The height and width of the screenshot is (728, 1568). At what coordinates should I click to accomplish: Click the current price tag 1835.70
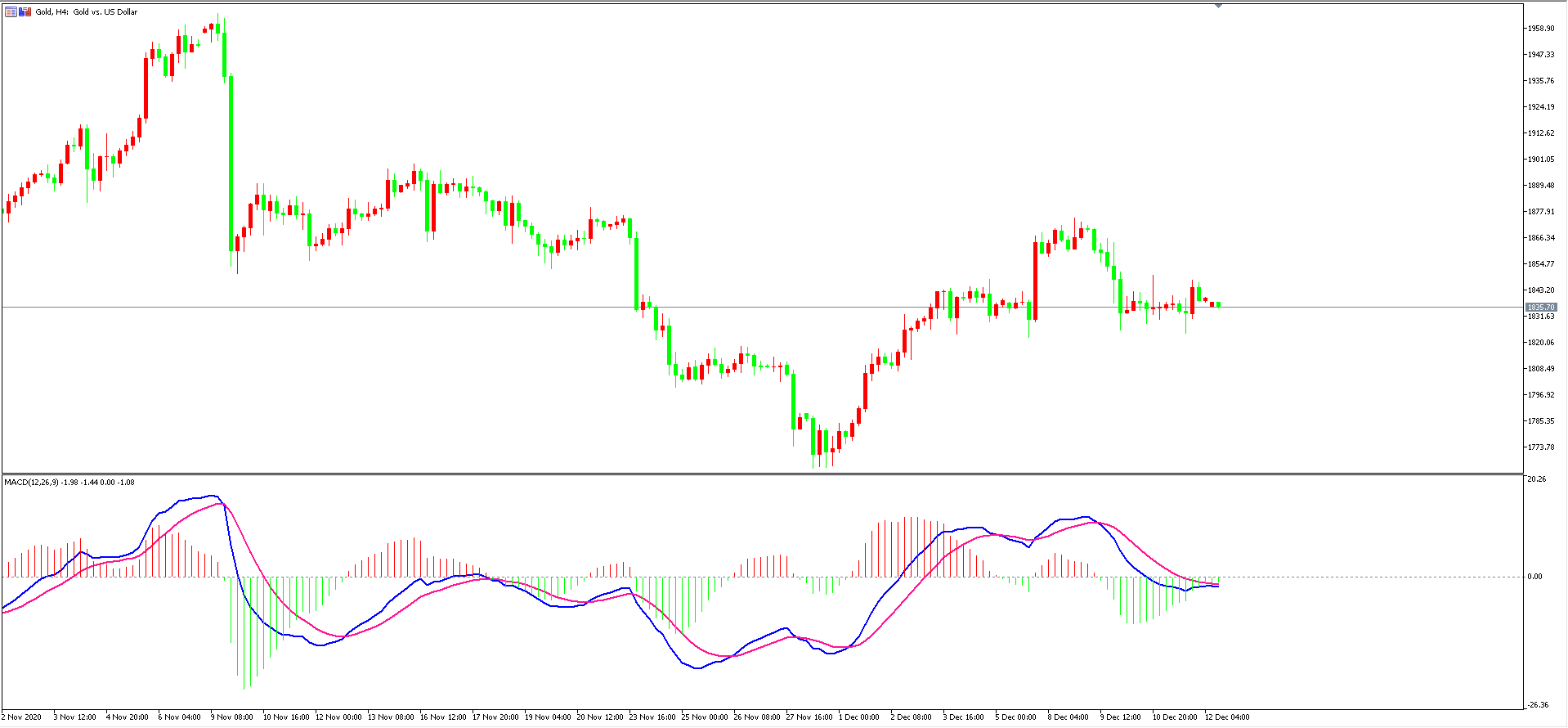click(1541, 308)
